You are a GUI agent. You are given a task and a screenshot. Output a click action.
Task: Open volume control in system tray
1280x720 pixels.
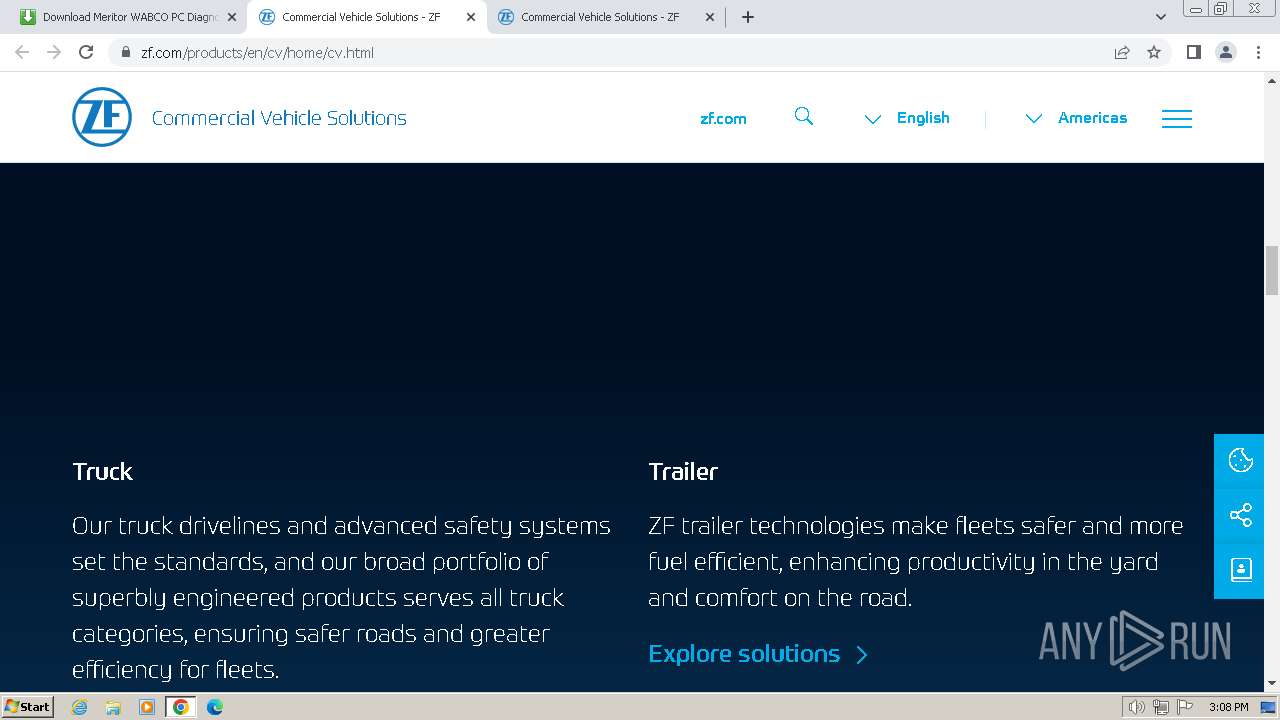coord(1136,707)
